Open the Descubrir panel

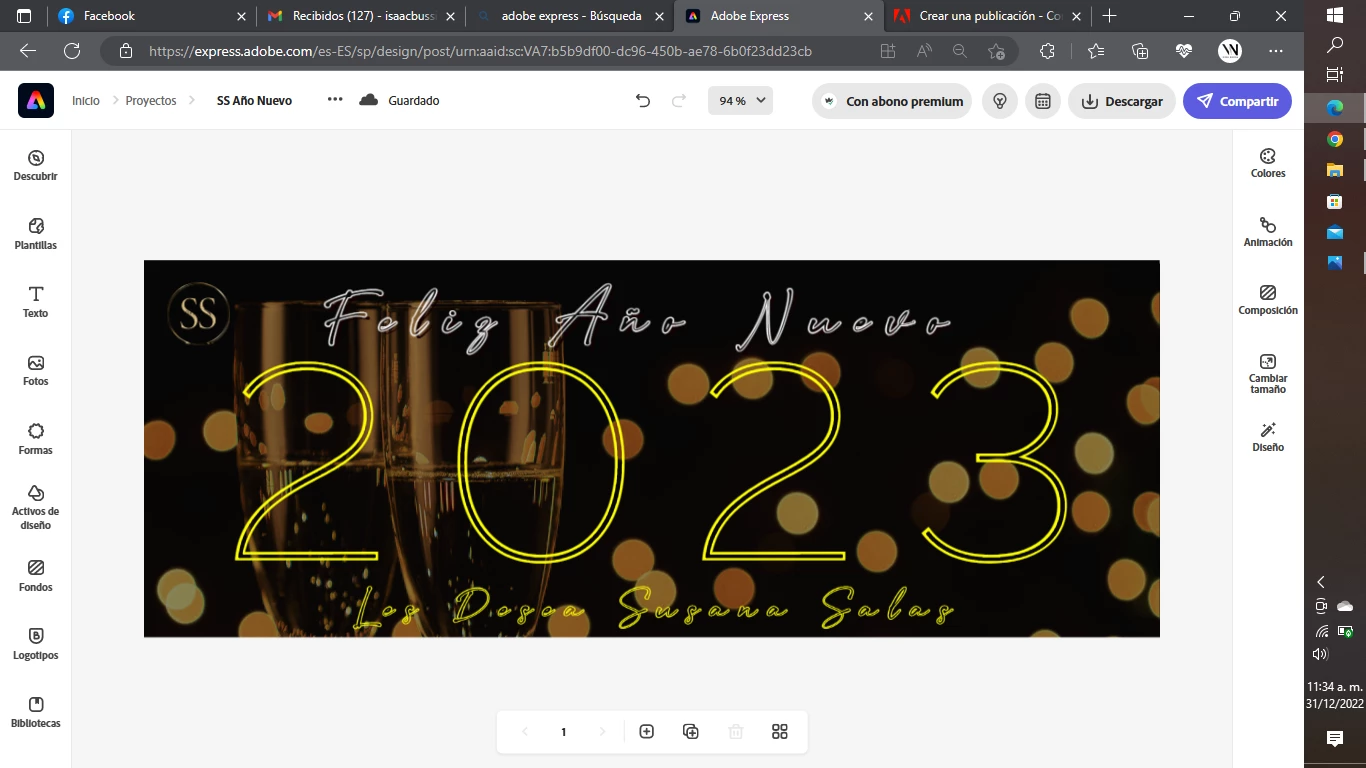[x=36, y=166]
